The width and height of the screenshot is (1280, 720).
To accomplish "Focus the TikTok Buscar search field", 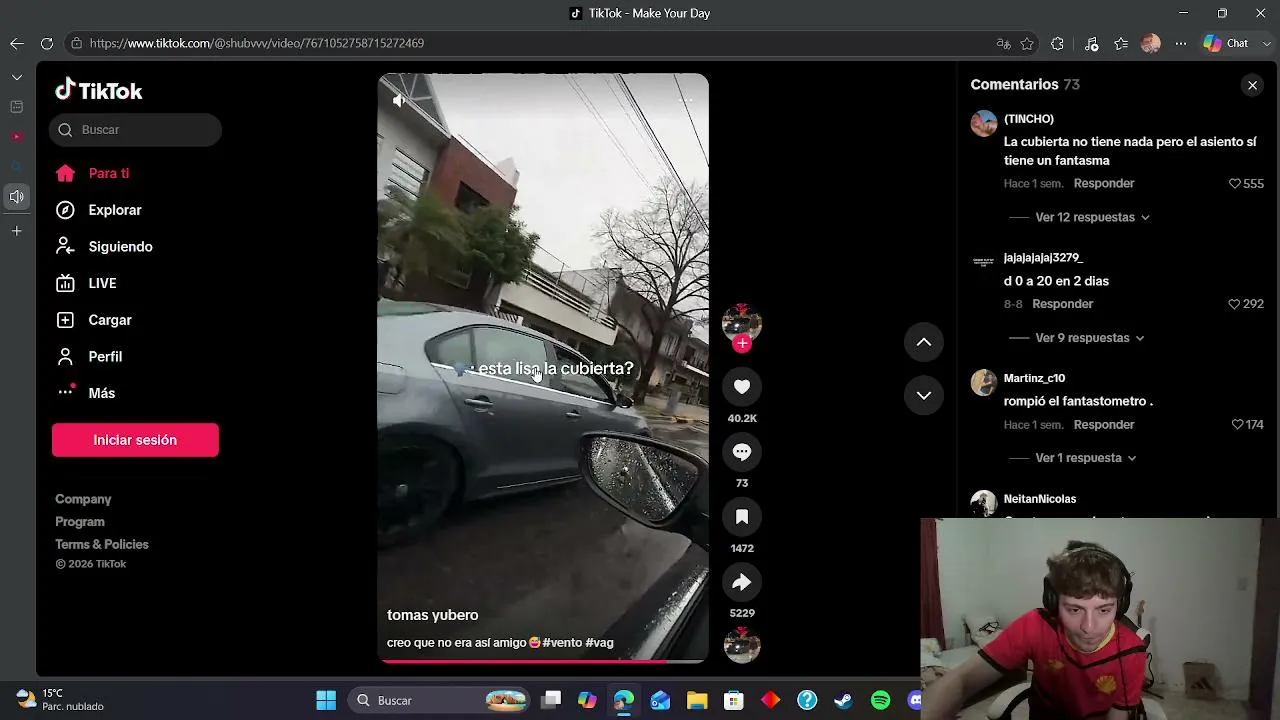I will pyautogui.click(x=135, y=130).
